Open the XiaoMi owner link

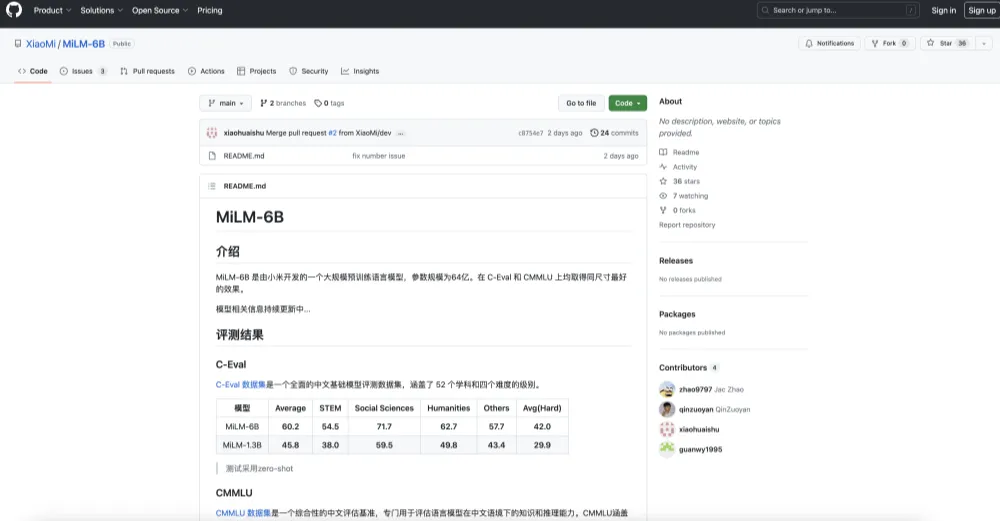pos(40,44)
